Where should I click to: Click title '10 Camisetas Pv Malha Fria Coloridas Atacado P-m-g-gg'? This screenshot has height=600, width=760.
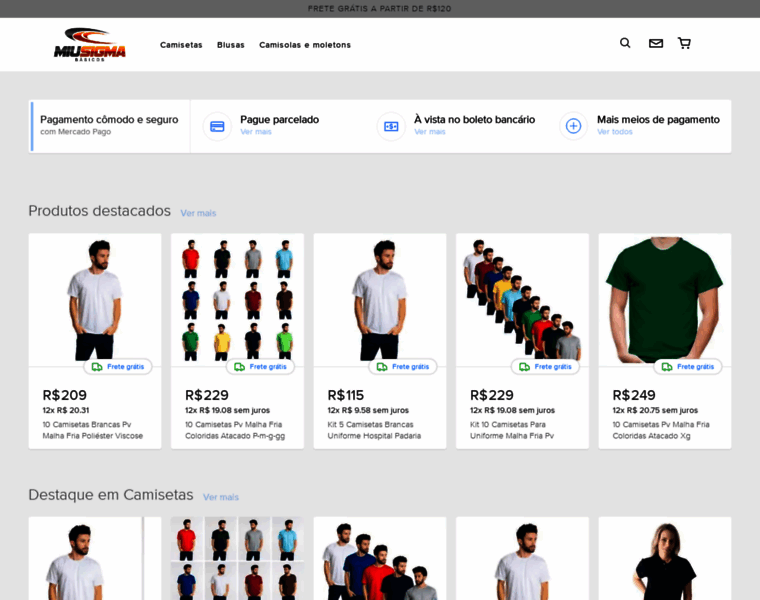tap(235, 430)
